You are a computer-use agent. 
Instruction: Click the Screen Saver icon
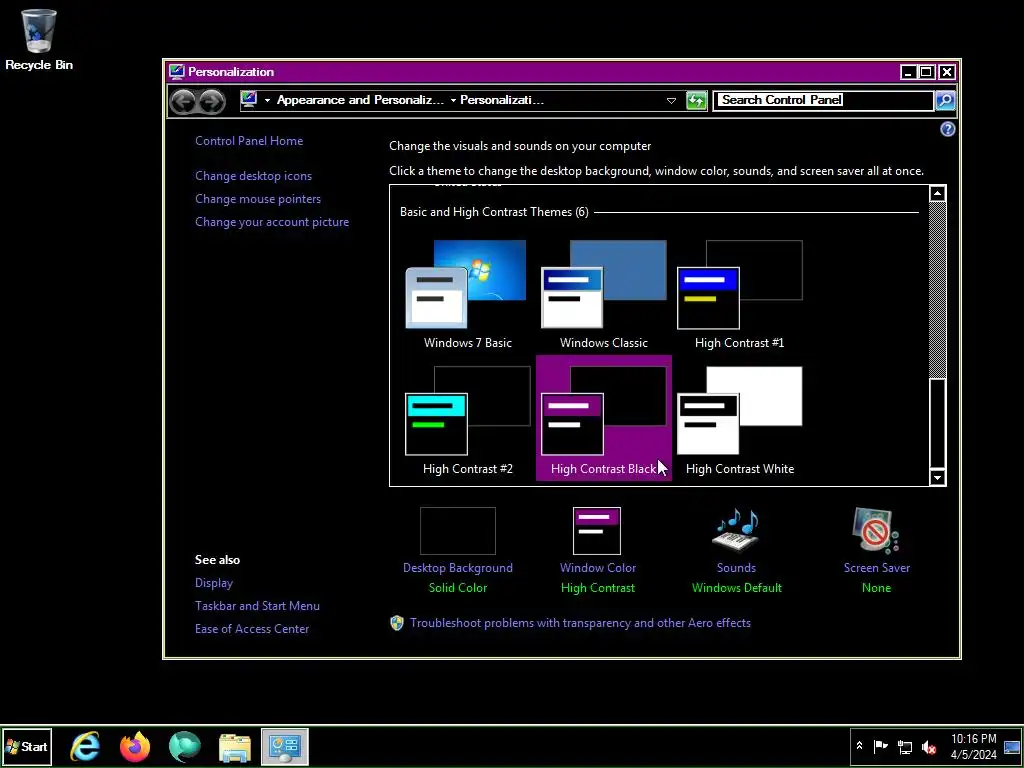[876, 531]
